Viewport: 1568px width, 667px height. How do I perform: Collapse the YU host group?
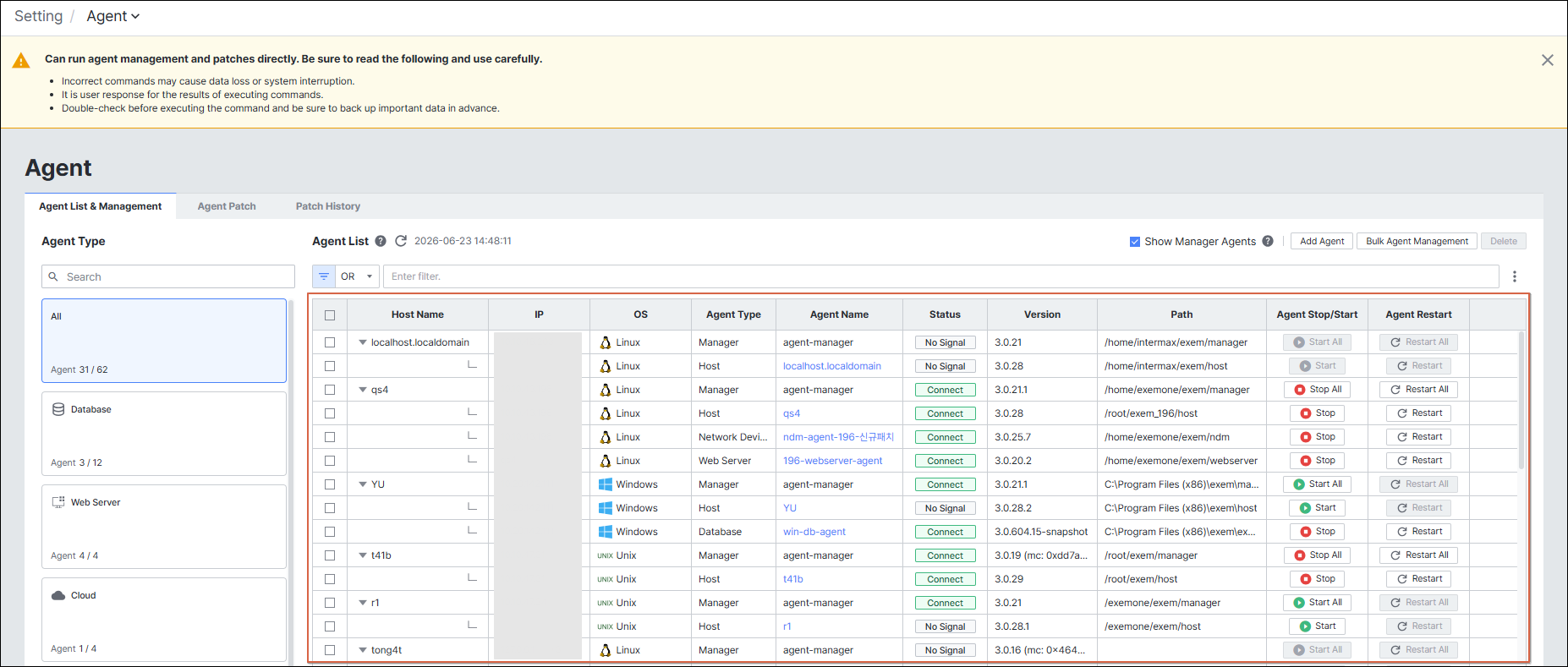[363, 484]
